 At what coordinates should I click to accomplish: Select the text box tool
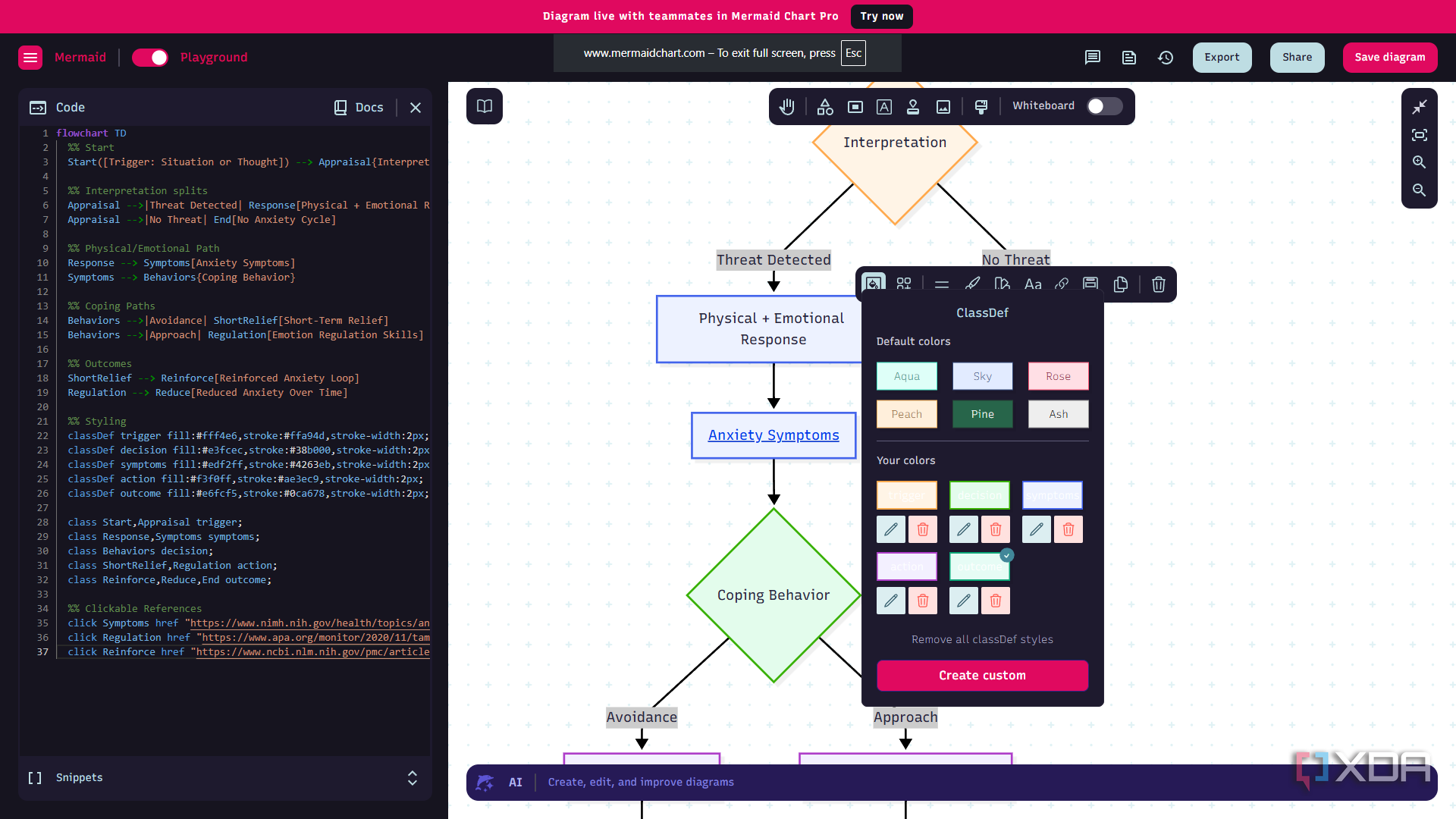884,107
